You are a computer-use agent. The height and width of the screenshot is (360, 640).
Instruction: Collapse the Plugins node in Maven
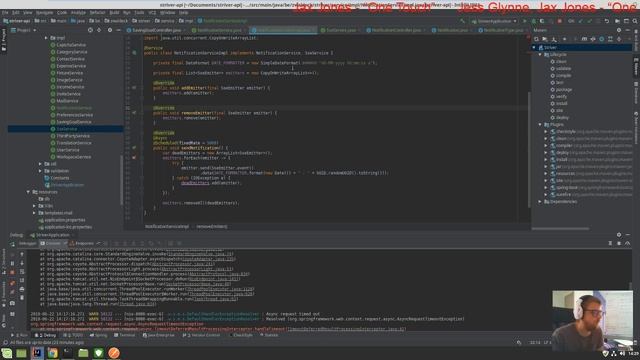pyautogui.click(x=540, y=124)
